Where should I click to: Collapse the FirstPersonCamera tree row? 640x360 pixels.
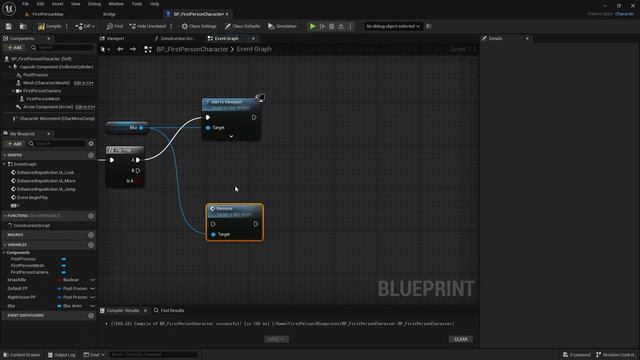pos(13,91)
